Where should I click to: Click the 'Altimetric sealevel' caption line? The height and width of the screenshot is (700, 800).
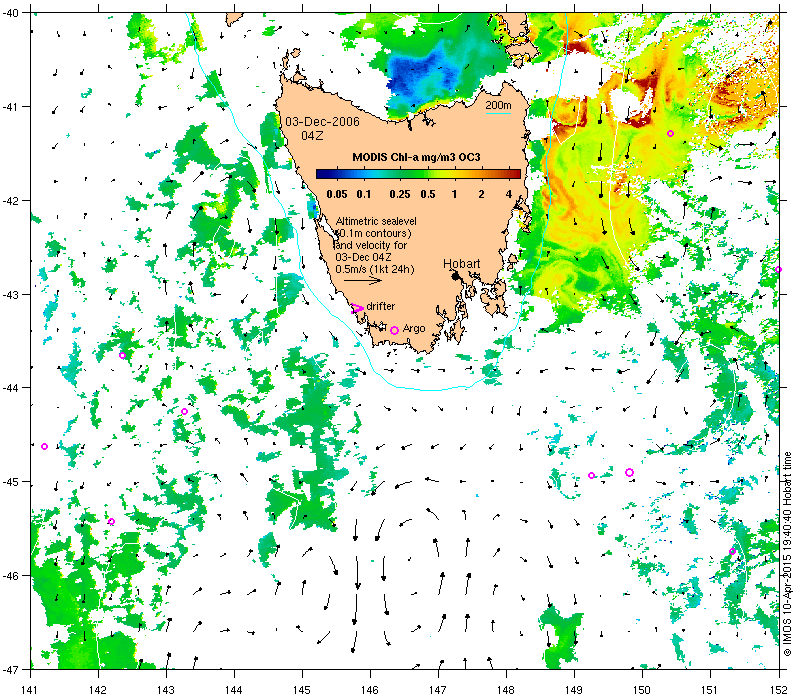point(376,221)
